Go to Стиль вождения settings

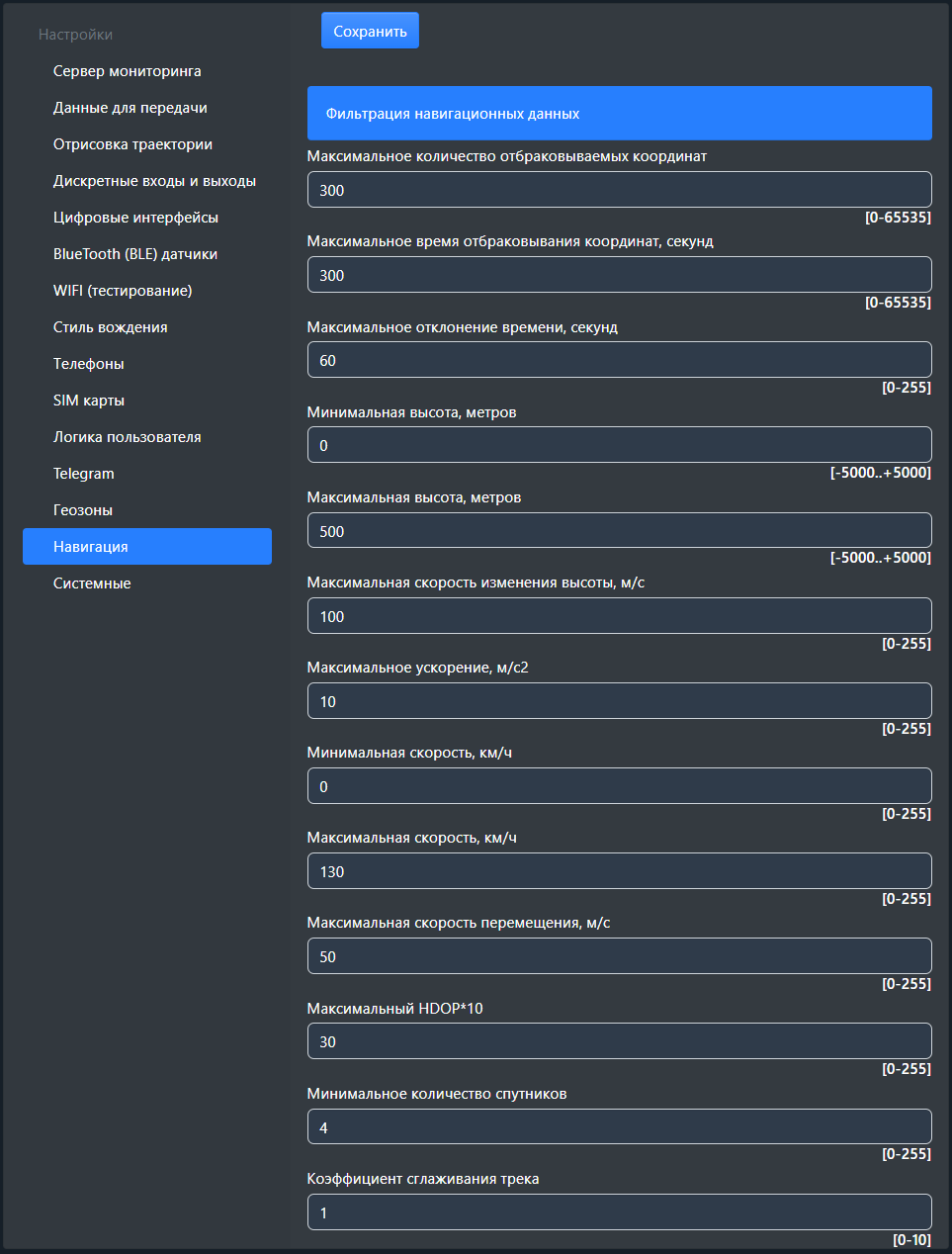point(110,327)
